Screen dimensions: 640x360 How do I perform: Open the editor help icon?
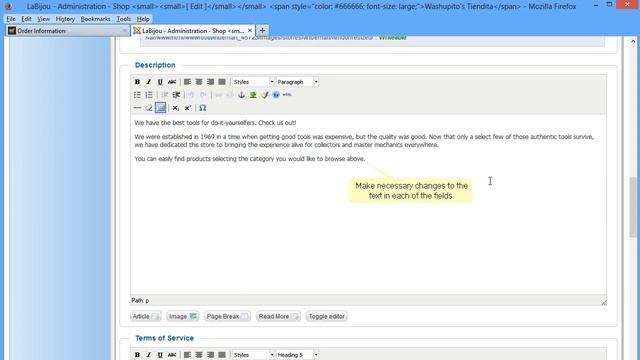pyautogui.click(x=276, y=95)
